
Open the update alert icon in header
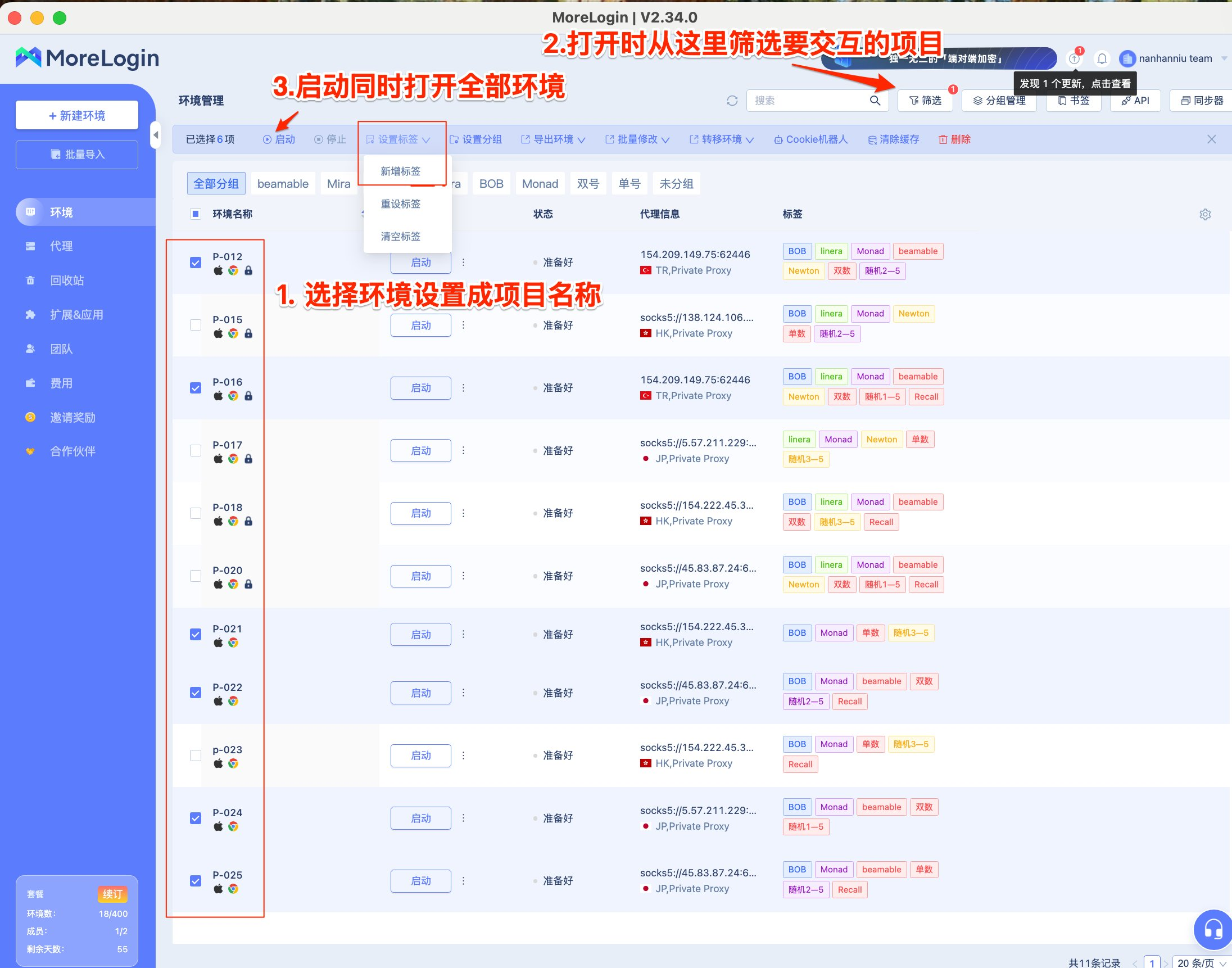pyautogui.click(x=1074, y=58)
